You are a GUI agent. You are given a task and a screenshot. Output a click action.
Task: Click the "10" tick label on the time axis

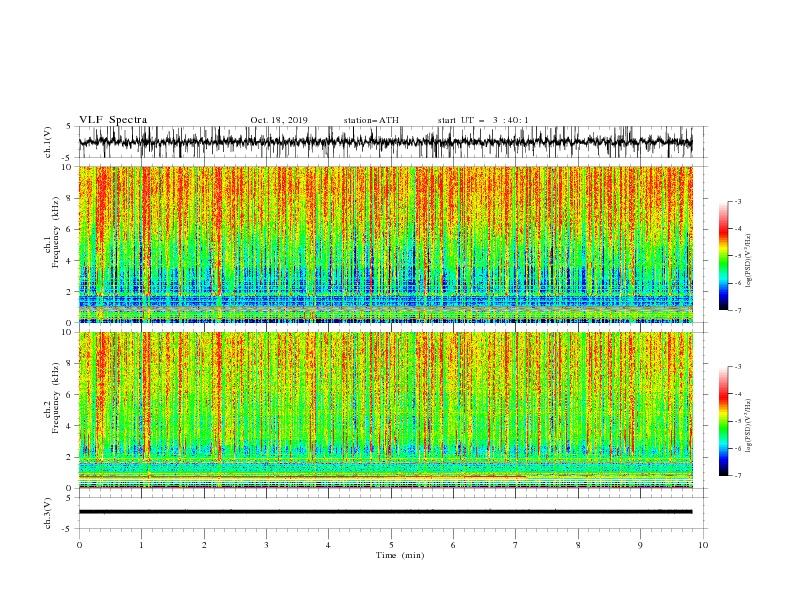(x=703, y=545)
